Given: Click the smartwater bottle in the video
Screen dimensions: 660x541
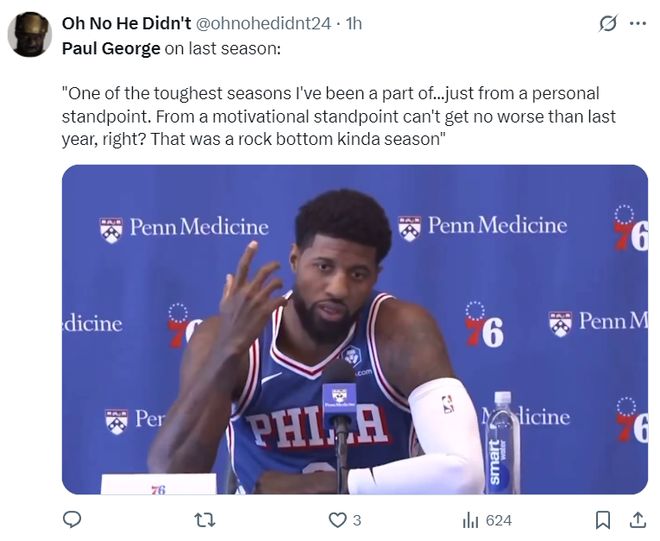Looking at the screenshot, I should tap(501, 443).
